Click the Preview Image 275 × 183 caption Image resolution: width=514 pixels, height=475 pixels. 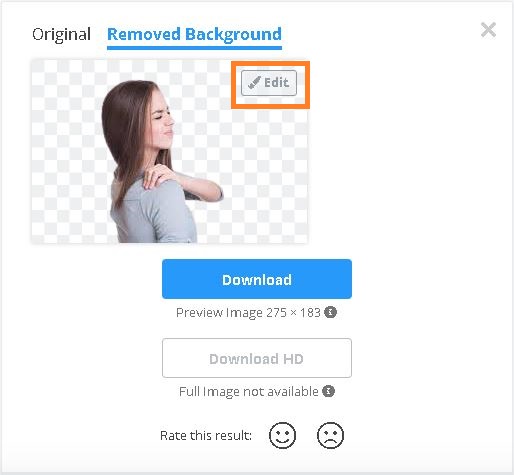click(248, 313)
